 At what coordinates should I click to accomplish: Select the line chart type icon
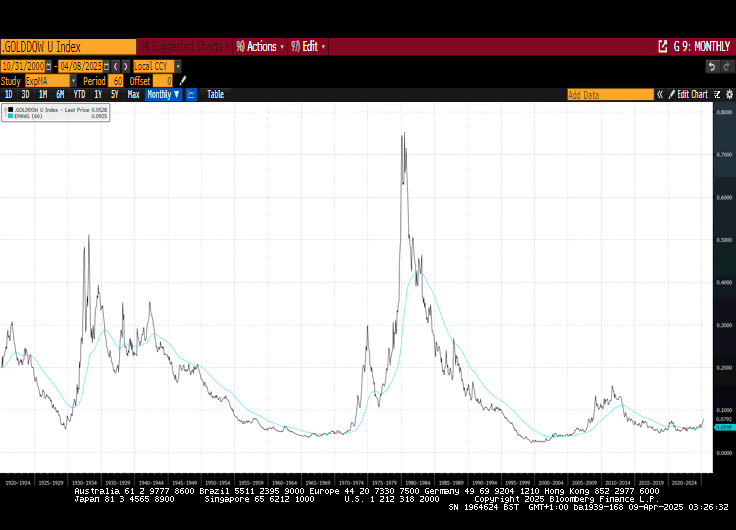pyautogui.click(x=191, y=94)
